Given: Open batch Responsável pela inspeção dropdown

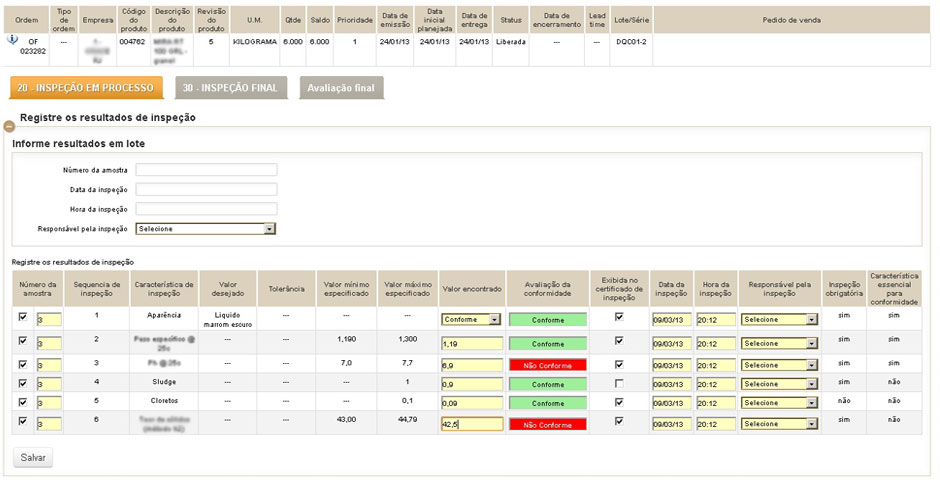Looking at the screenshot, I should tap(206, 229).
